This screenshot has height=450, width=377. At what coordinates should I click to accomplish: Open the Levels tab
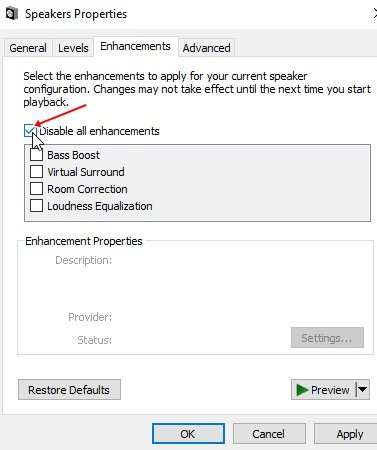point(73,48)
